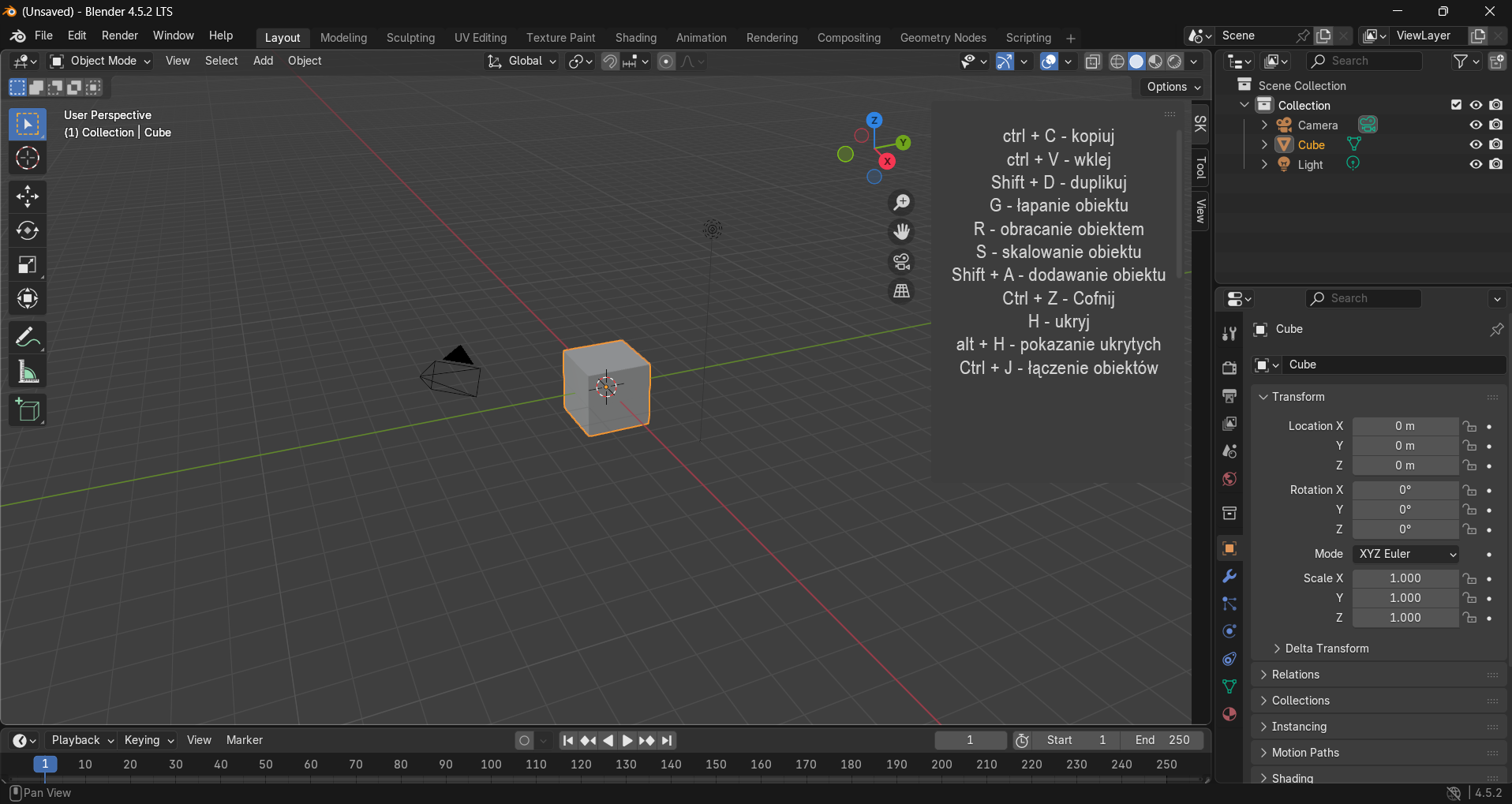
Task: Toggle lock on Location X
Action: (x=1469, y=426)
